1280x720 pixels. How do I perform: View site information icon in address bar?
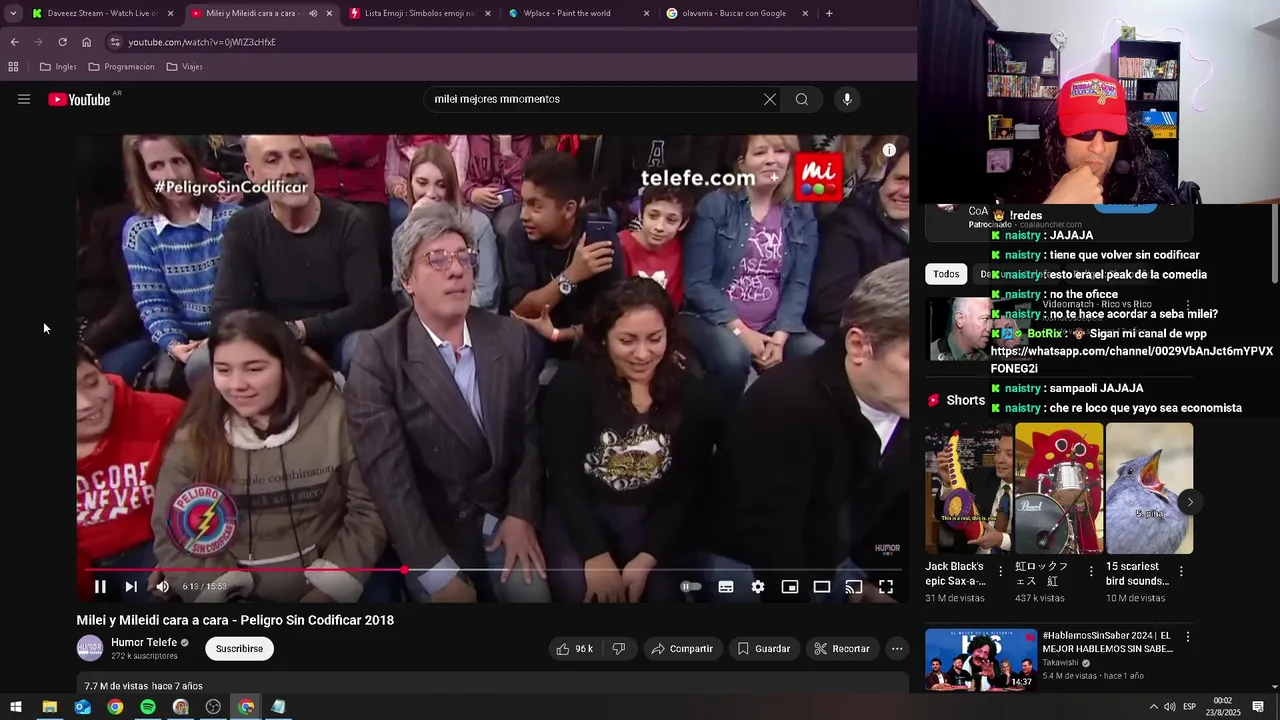pyautogui.click(x=115, y=42)
